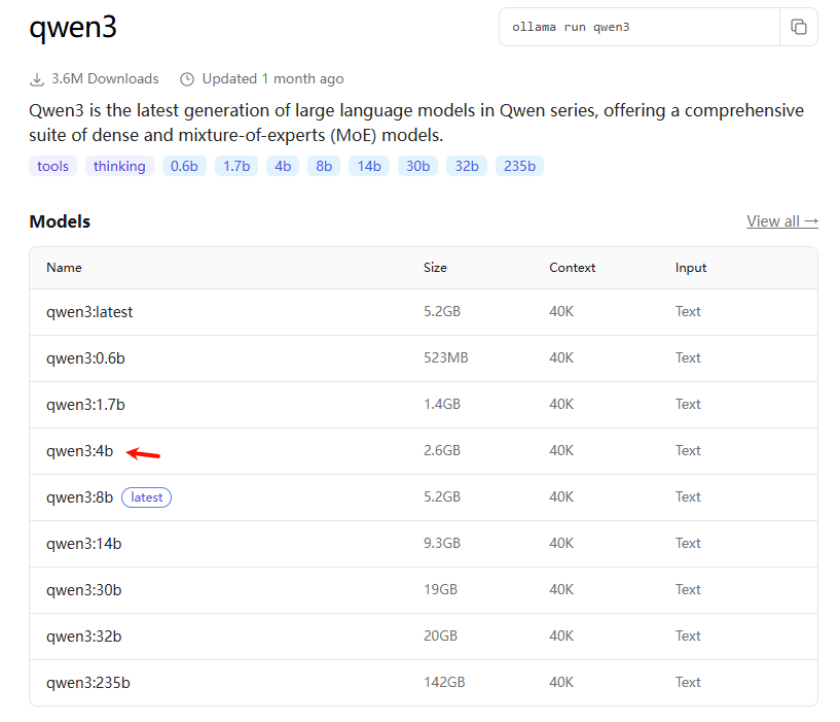840x722 pixels.
Task: Click the Input column header
Action: point(691,268)
